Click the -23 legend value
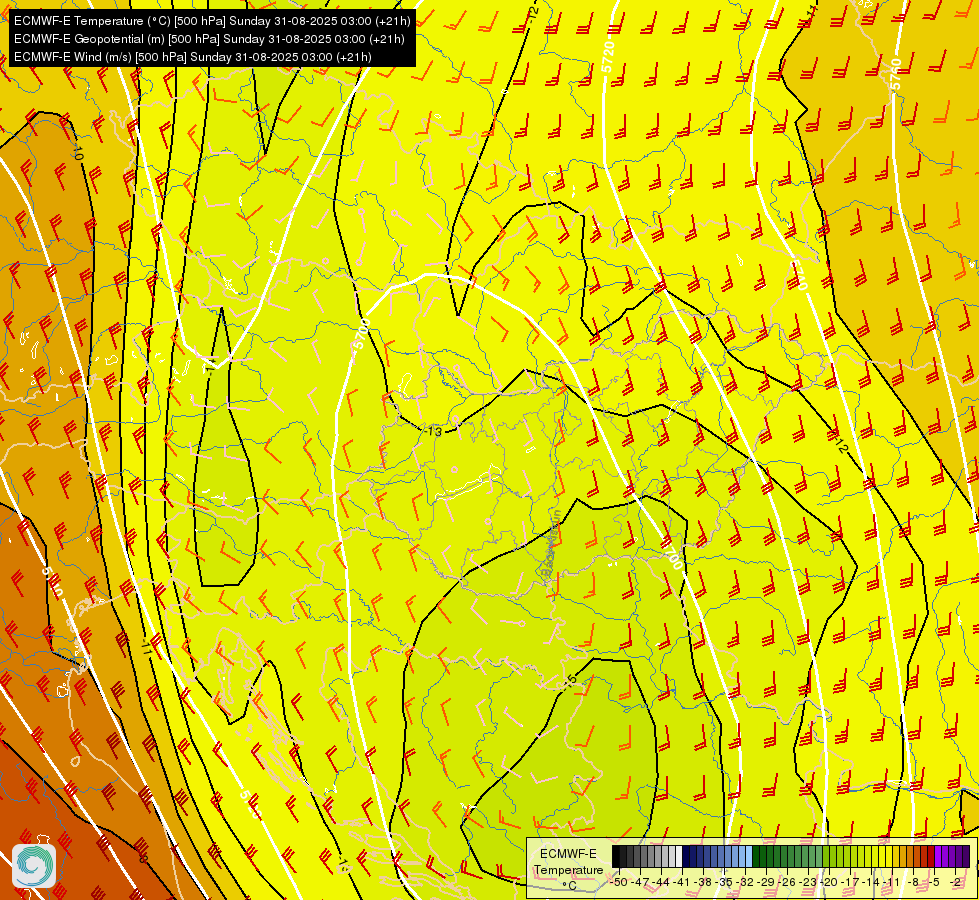The width and height of the screenshot is (979, 900). coord(809,882)
